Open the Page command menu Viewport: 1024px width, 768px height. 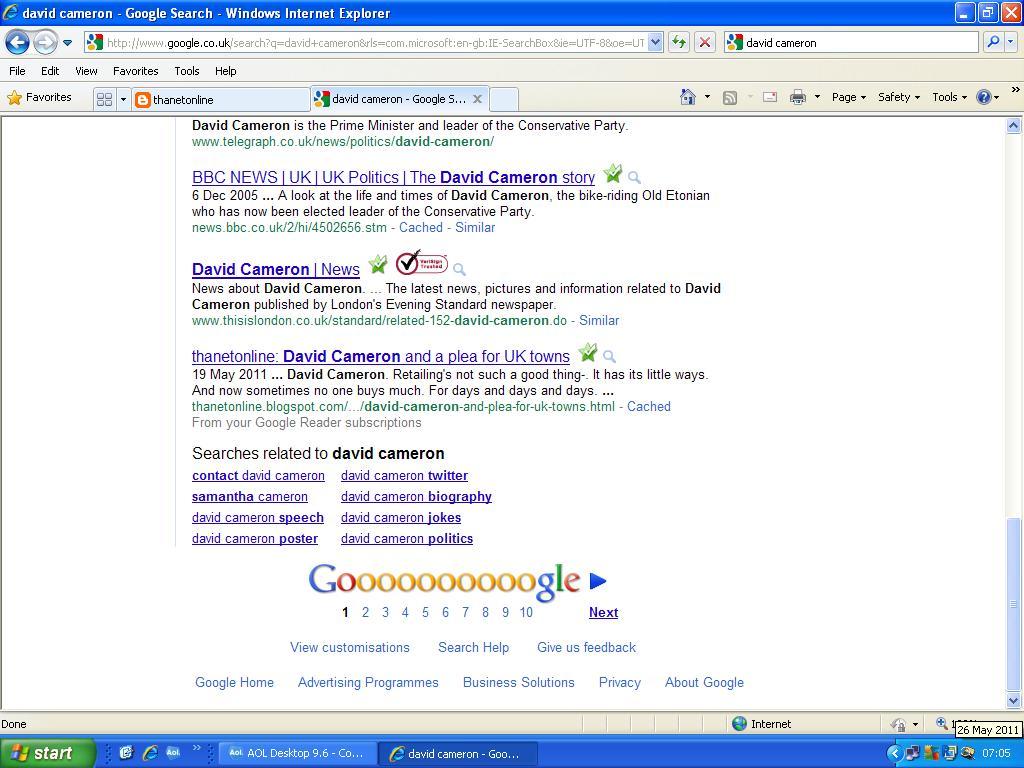pyautogui.click(x=848, y=97)
